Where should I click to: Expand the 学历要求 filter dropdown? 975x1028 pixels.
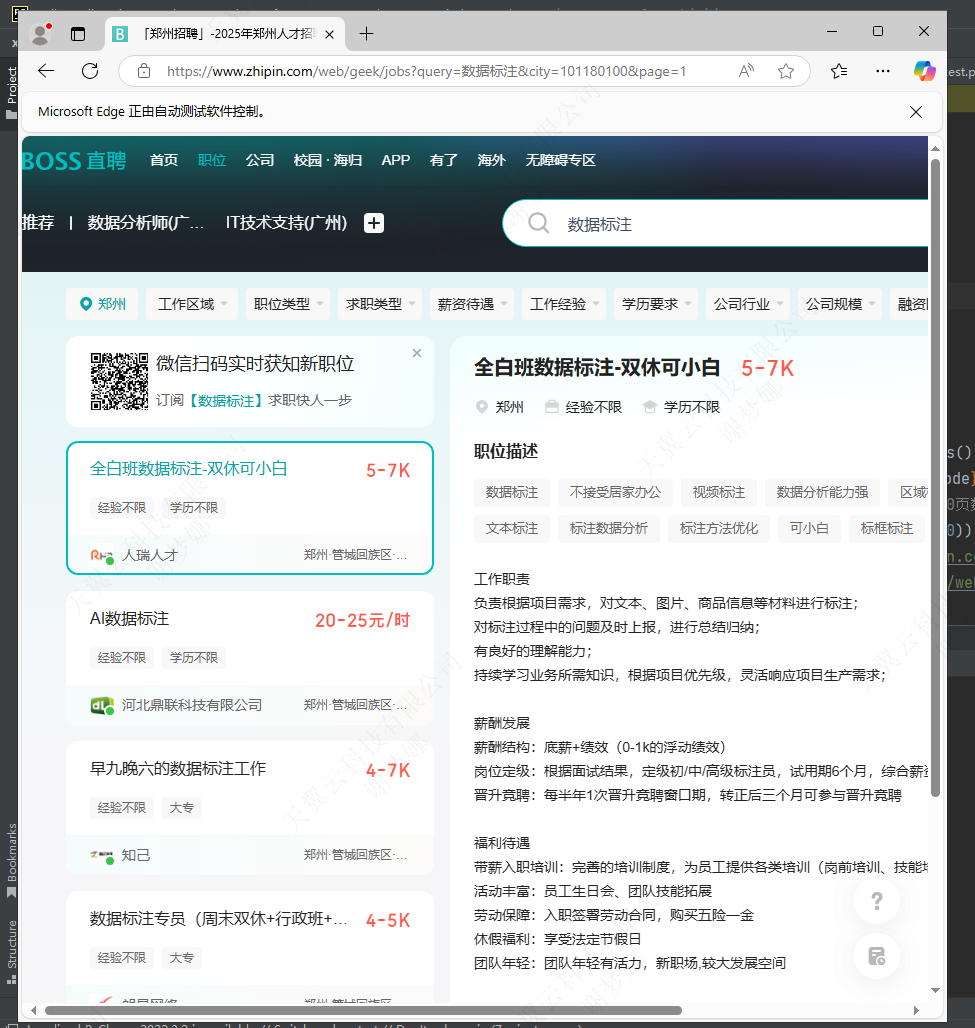656,304
